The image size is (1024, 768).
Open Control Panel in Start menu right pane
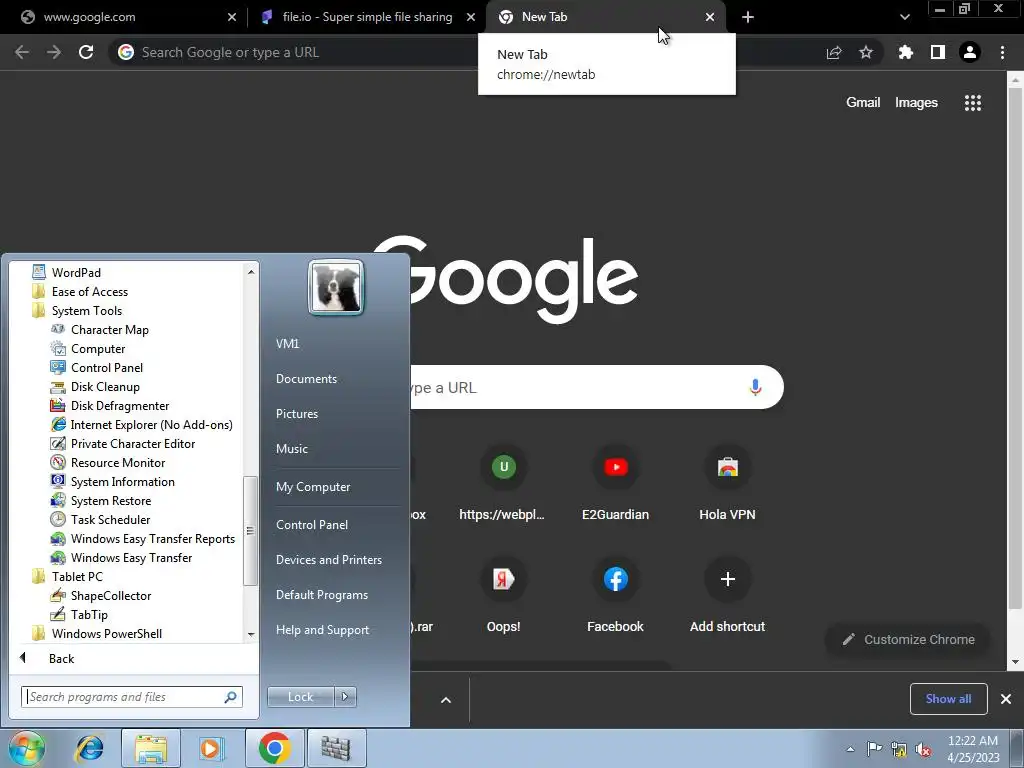pos(312,525)
